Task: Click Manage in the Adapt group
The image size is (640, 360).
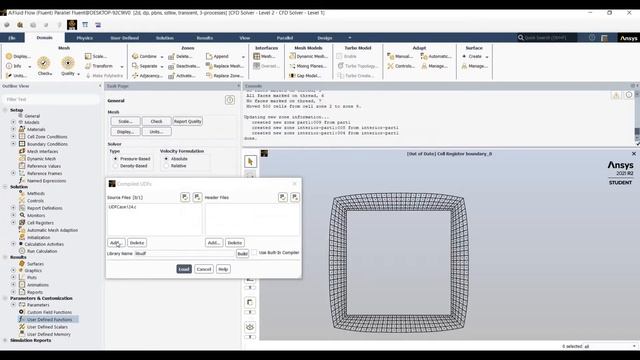Action: point(434,66)
